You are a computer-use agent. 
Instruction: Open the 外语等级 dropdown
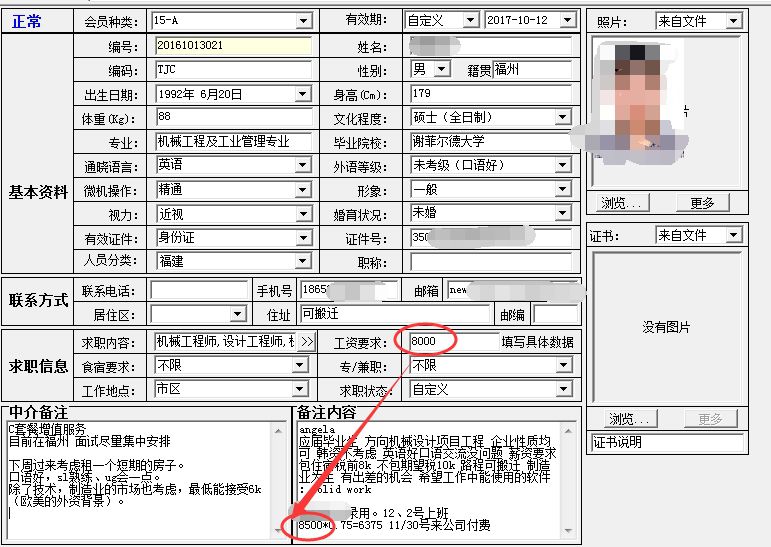click(x=563, y=165)
